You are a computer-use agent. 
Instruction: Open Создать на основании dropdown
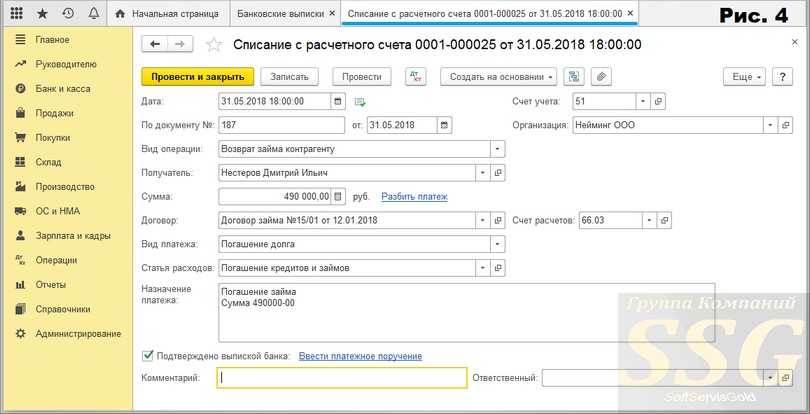499,76
